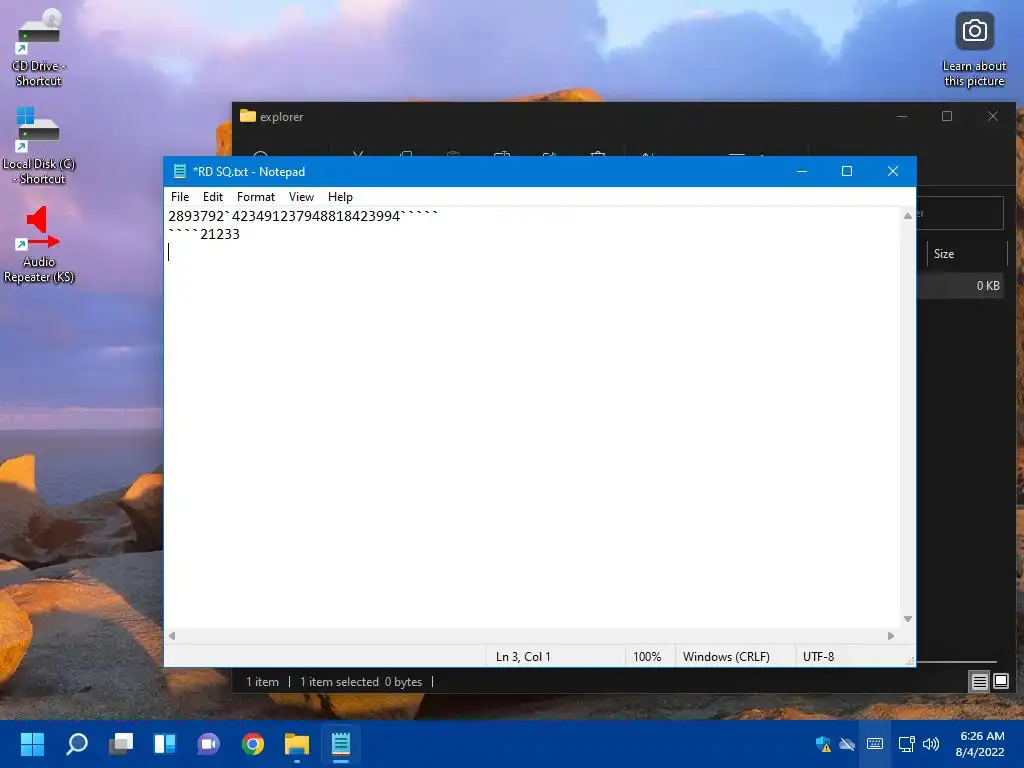Click the horizontal scrollbar left arrow in Notepad

(172, 635)
